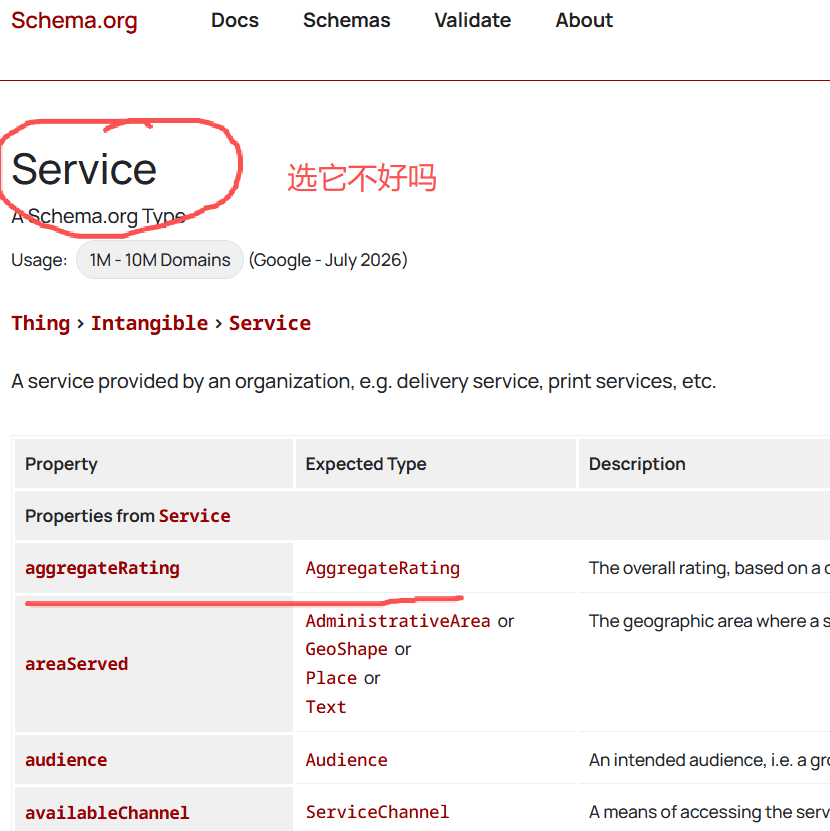Click the "A Schema.org Type" subtitle
The width and height of the screenshot is (830, 831).
pyautogui.click(x=99, y=216)
